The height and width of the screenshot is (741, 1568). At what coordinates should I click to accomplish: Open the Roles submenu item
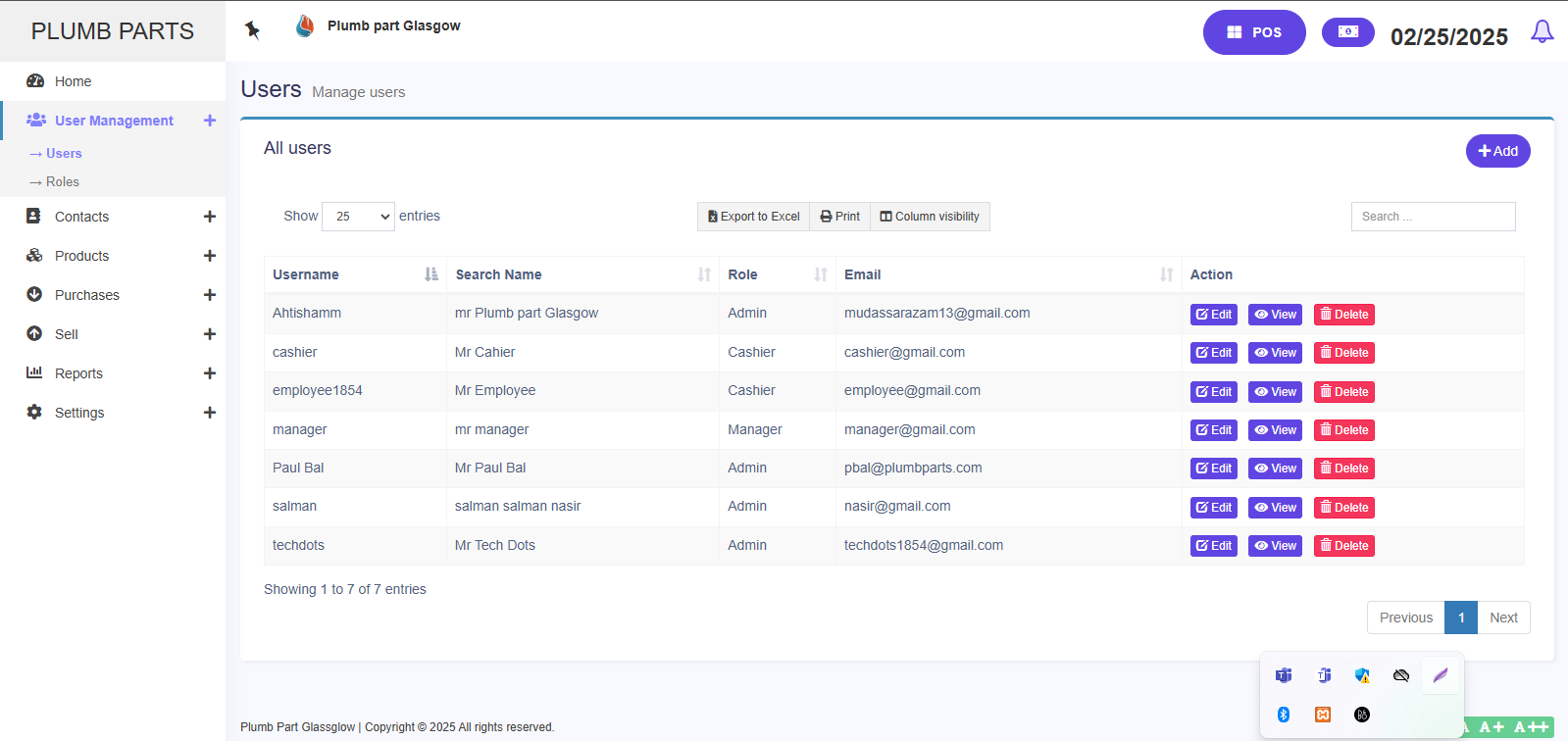(x=62, y=182)
